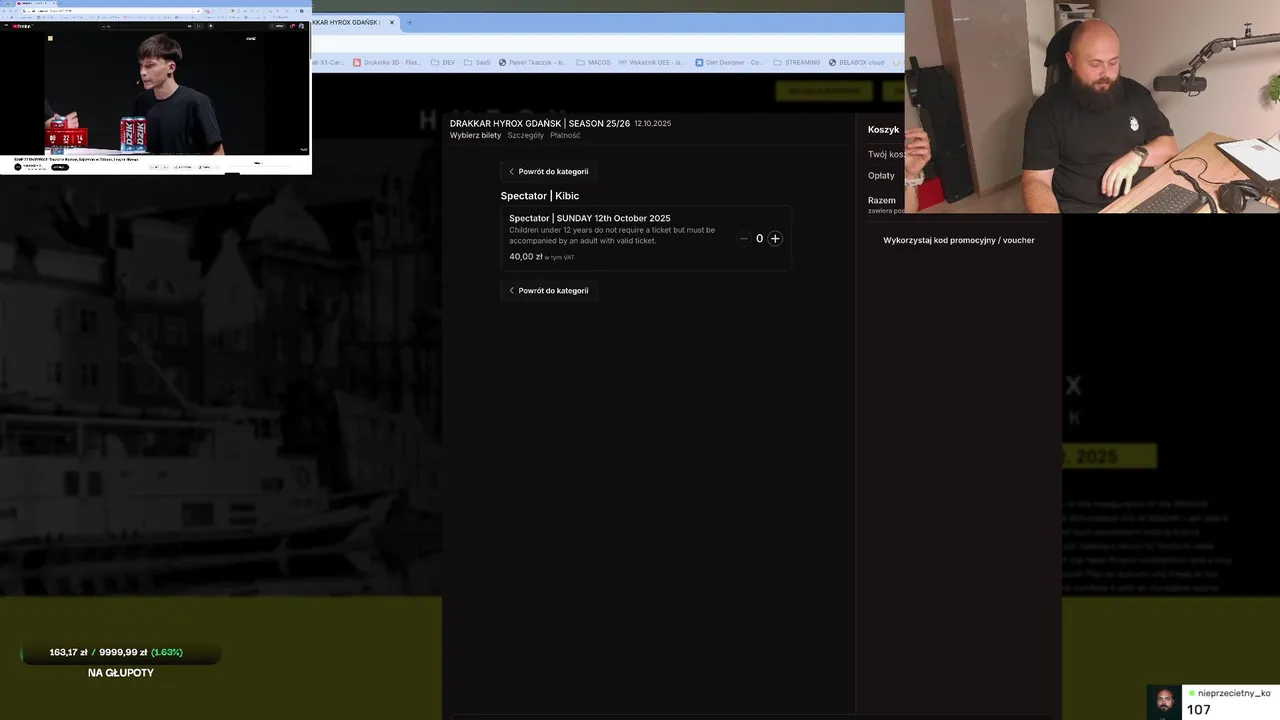Open 'Diet Designer' bookmark
Viewport: 1280px width, 720px height.
tap(728, 62)
